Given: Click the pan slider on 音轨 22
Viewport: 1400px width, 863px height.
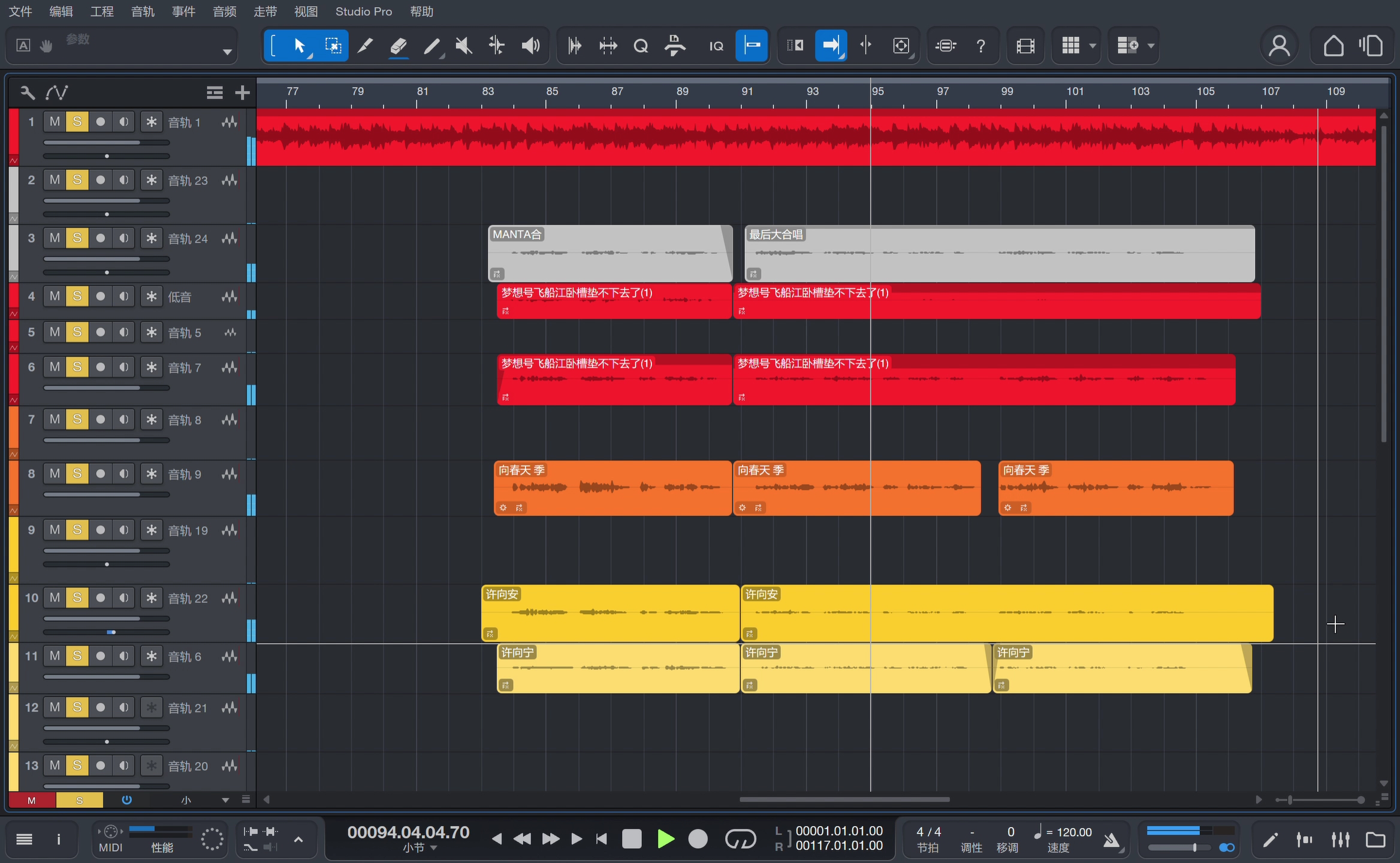Looking at the screenshot, I should 107,632.
